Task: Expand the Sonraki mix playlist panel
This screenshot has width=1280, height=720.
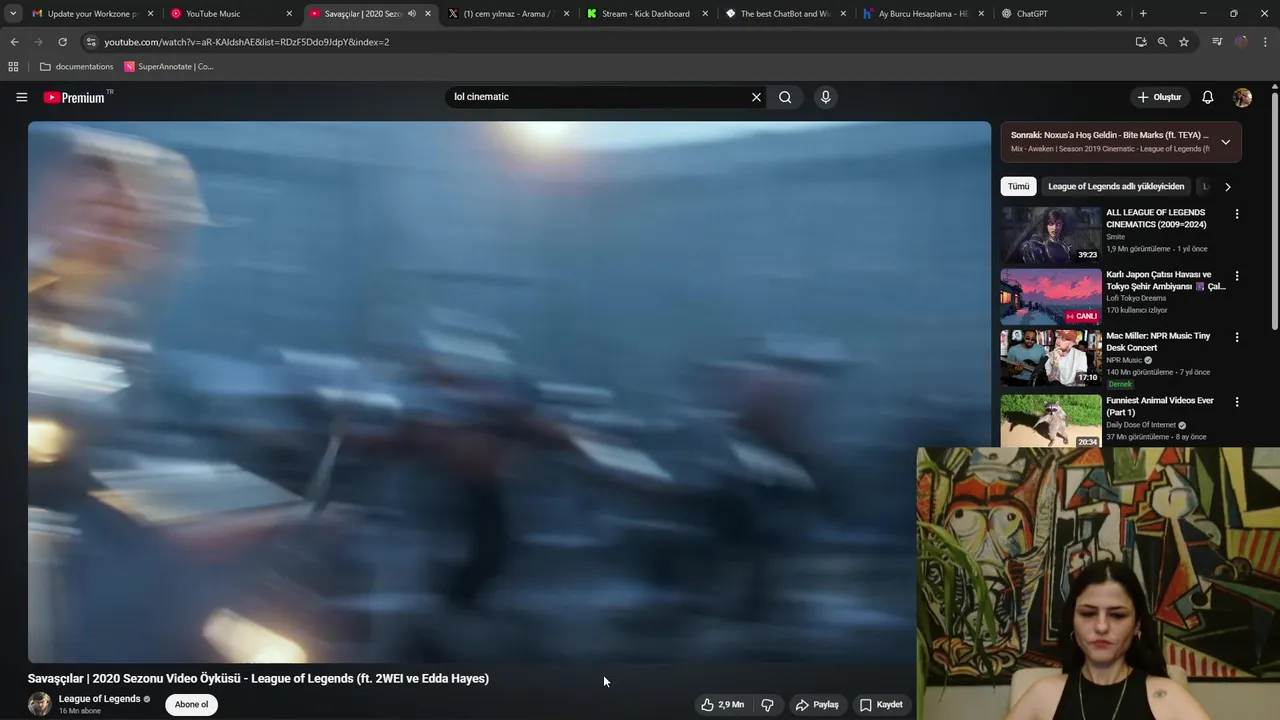Action: pyautogui.click(x=1225, y=142)
